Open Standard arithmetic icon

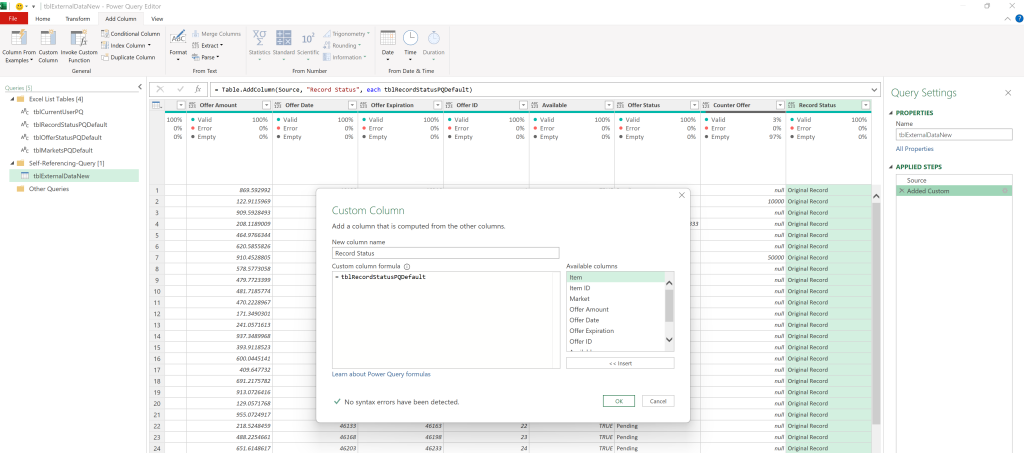click(x=283, y=38)
